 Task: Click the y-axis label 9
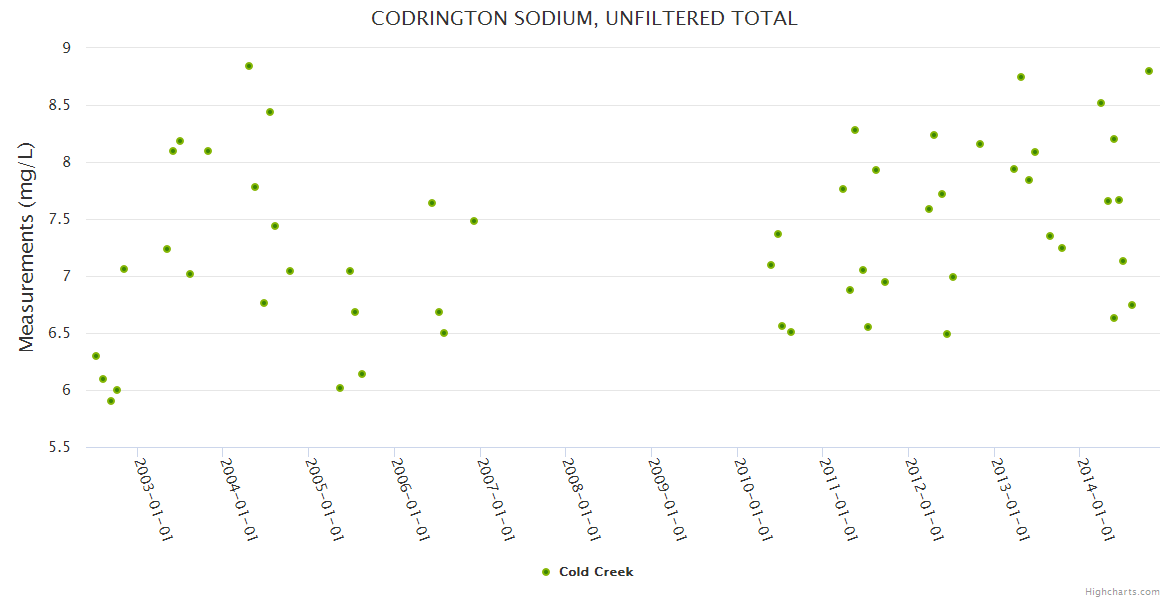click(66, 48)
